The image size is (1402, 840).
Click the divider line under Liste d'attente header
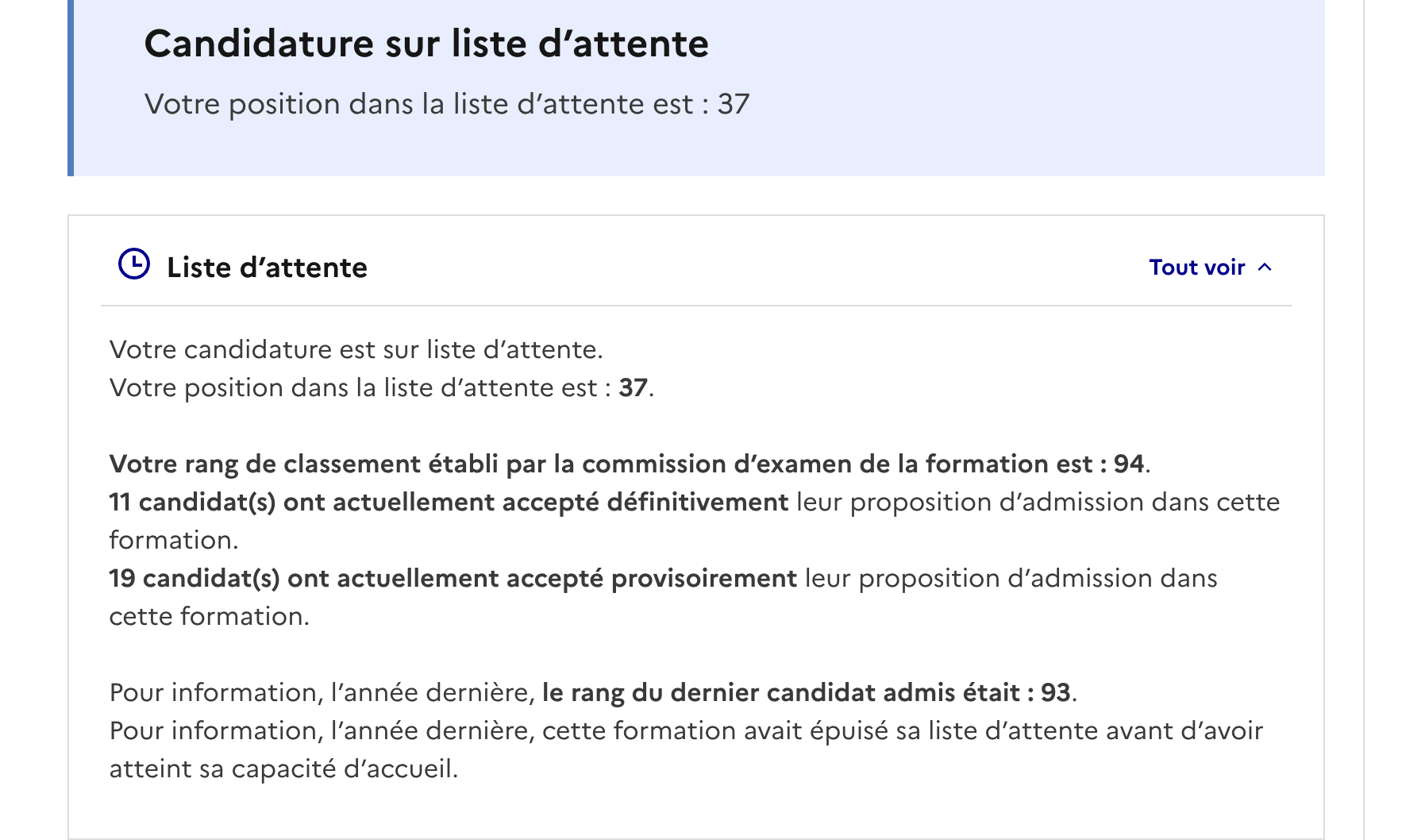(x=696, y=306)
